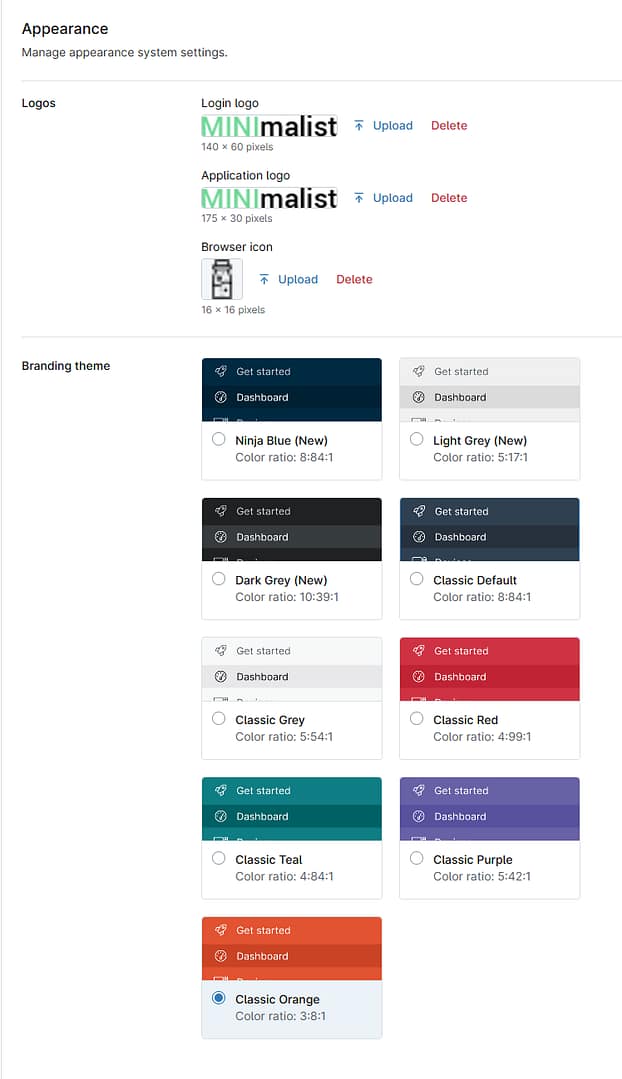622x1079 pixels.
Task: Click the Get started icon in Classic Orange preview
Action: click(220, 930)
